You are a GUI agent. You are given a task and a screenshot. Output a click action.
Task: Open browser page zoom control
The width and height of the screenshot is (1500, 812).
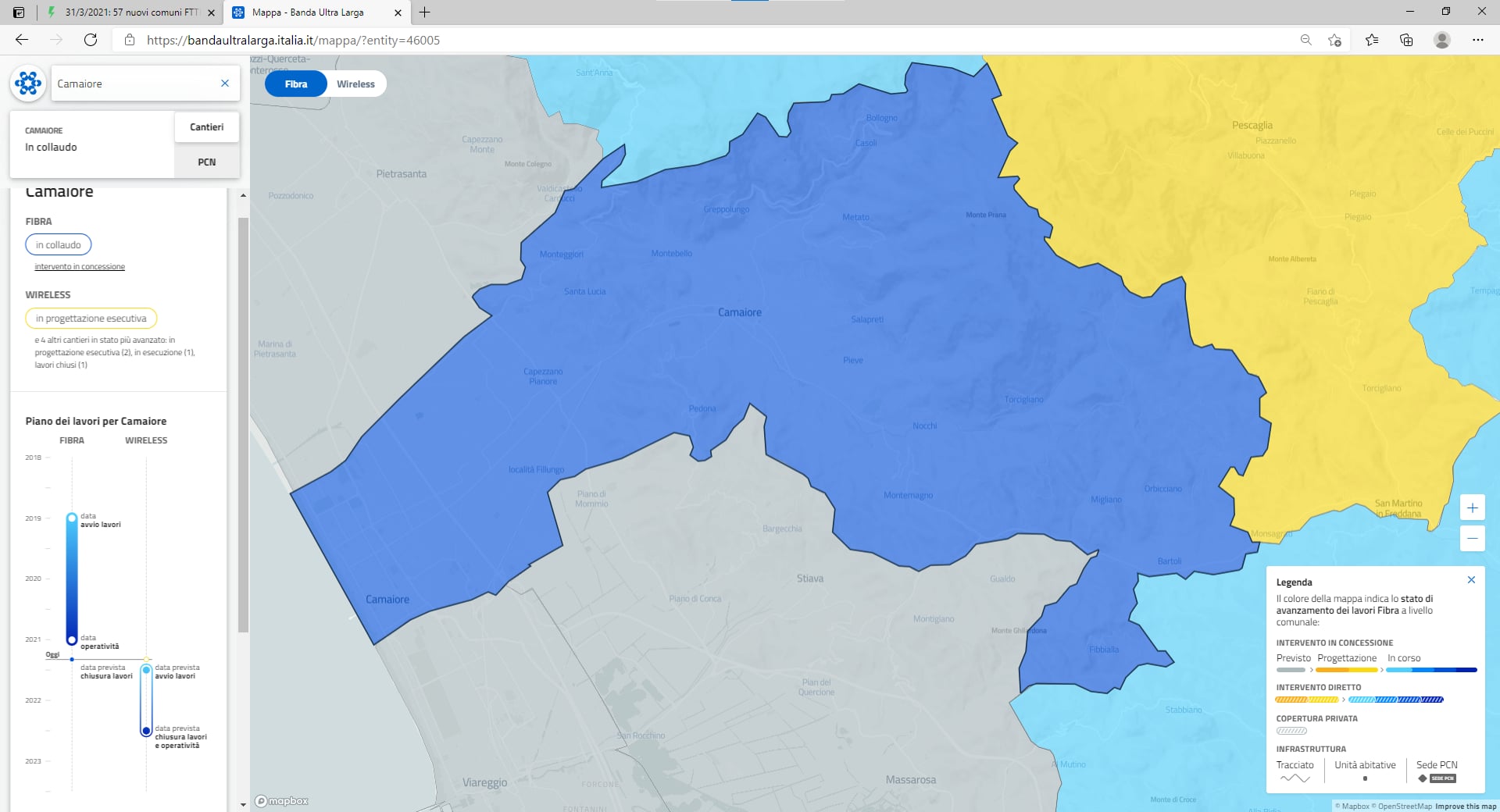tap(1305, 40)
